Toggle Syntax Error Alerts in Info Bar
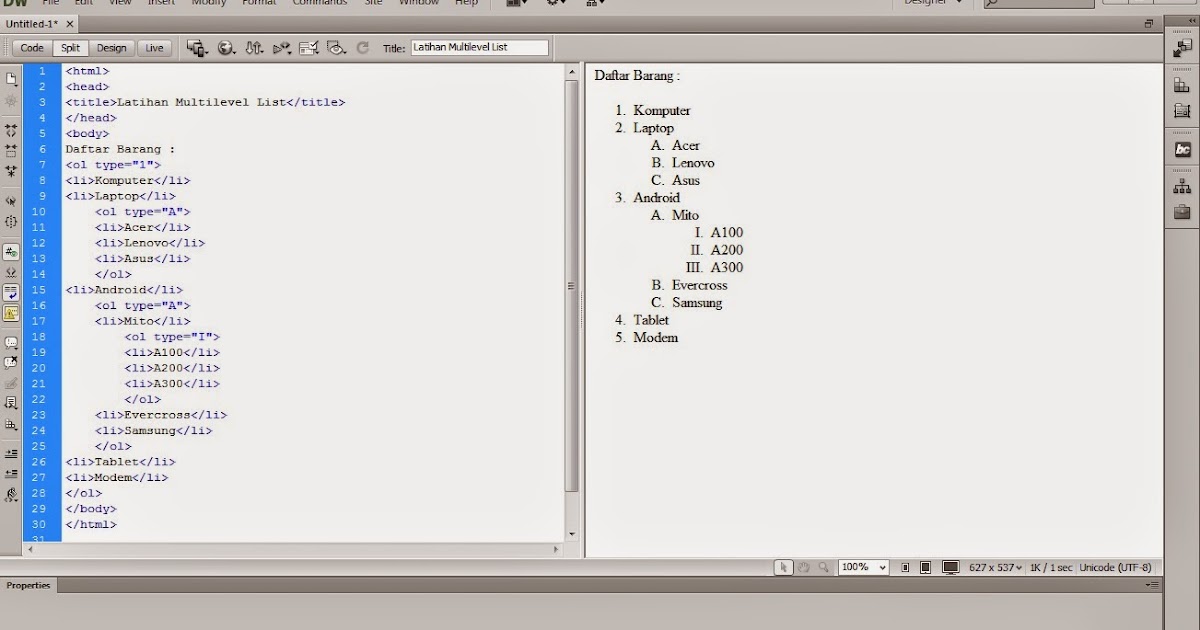 (11, 313)
